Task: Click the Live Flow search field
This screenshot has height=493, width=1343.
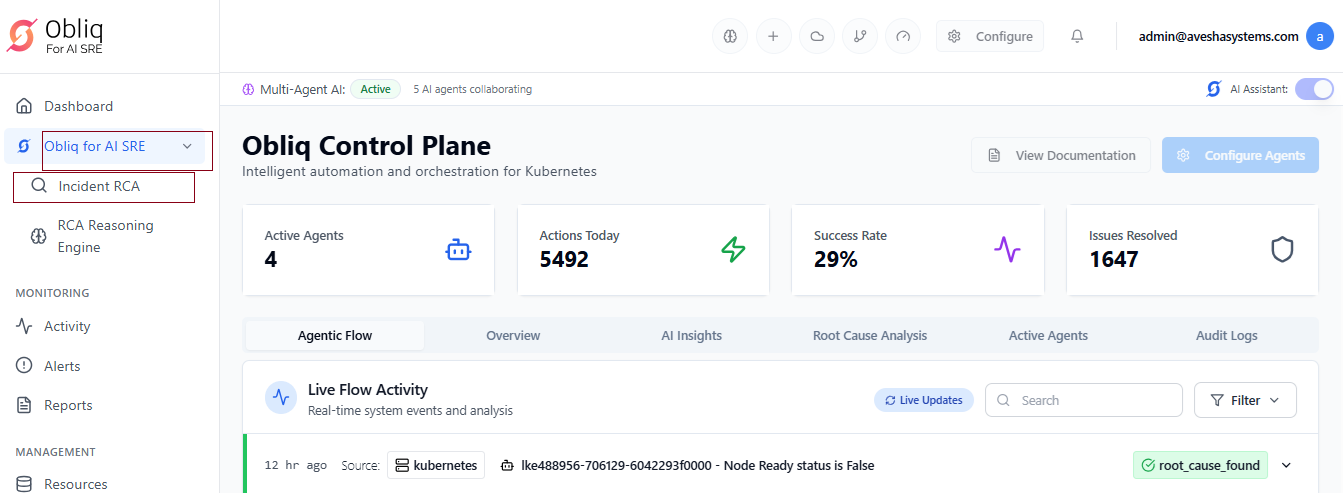Action: click(1083, 400)
